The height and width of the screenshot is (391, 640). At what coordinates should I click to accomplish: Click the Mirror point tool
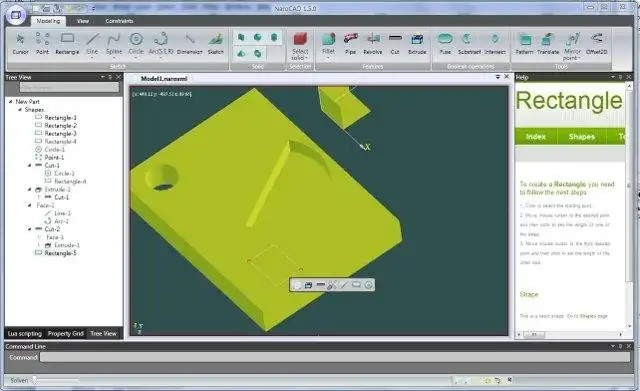(572, 46)
